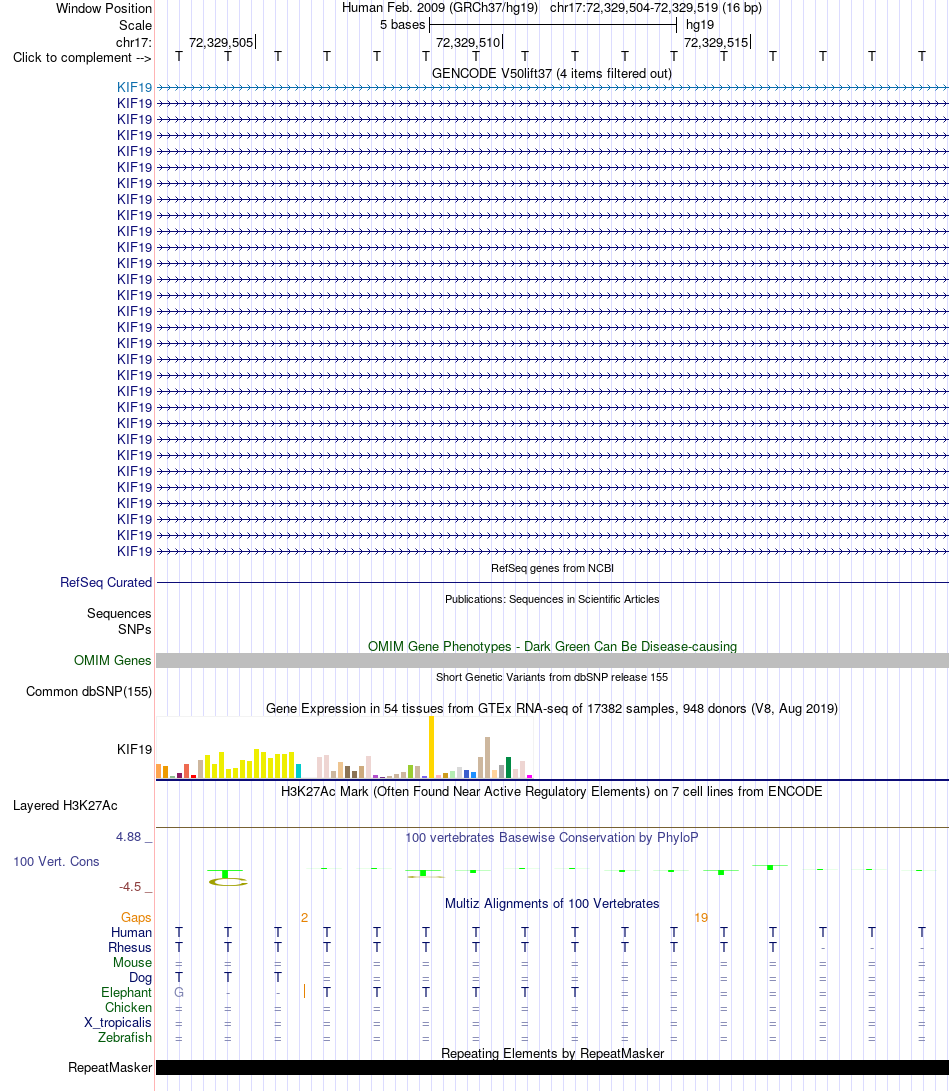Click the black RepeatMasker bar
Viewport: 950px width, 1091px height.
click(x=552, y=1067)
